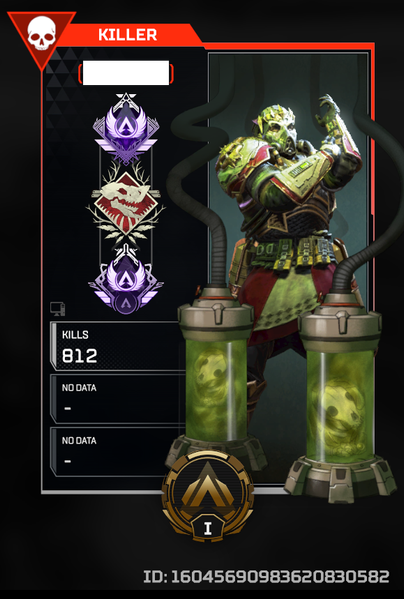Select the KILLER banner title

(128, 35)
